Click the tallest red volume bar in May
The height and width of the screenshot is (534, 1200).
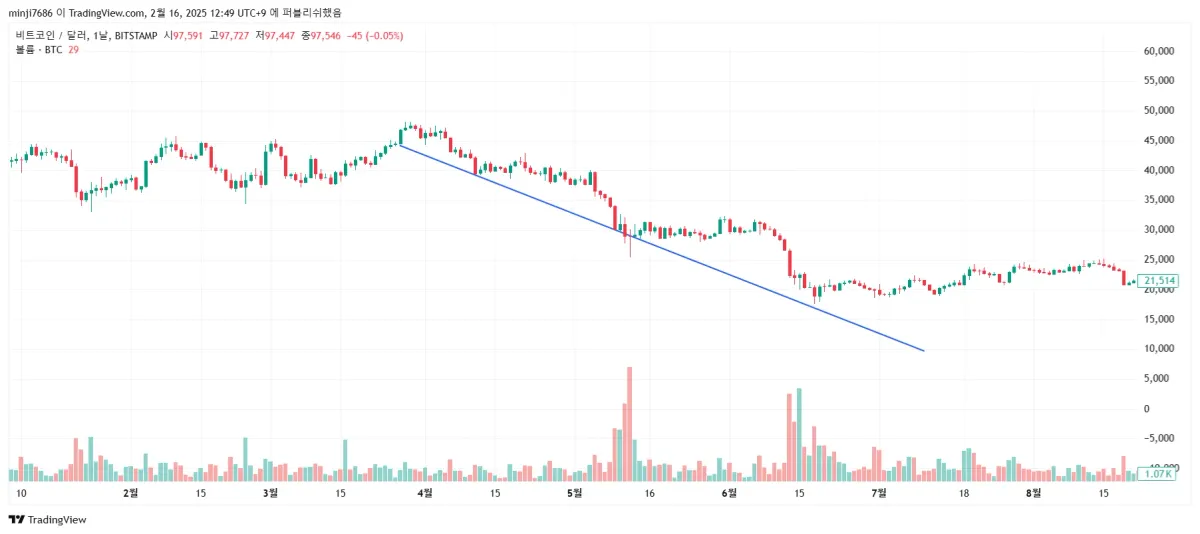point(630,420)
